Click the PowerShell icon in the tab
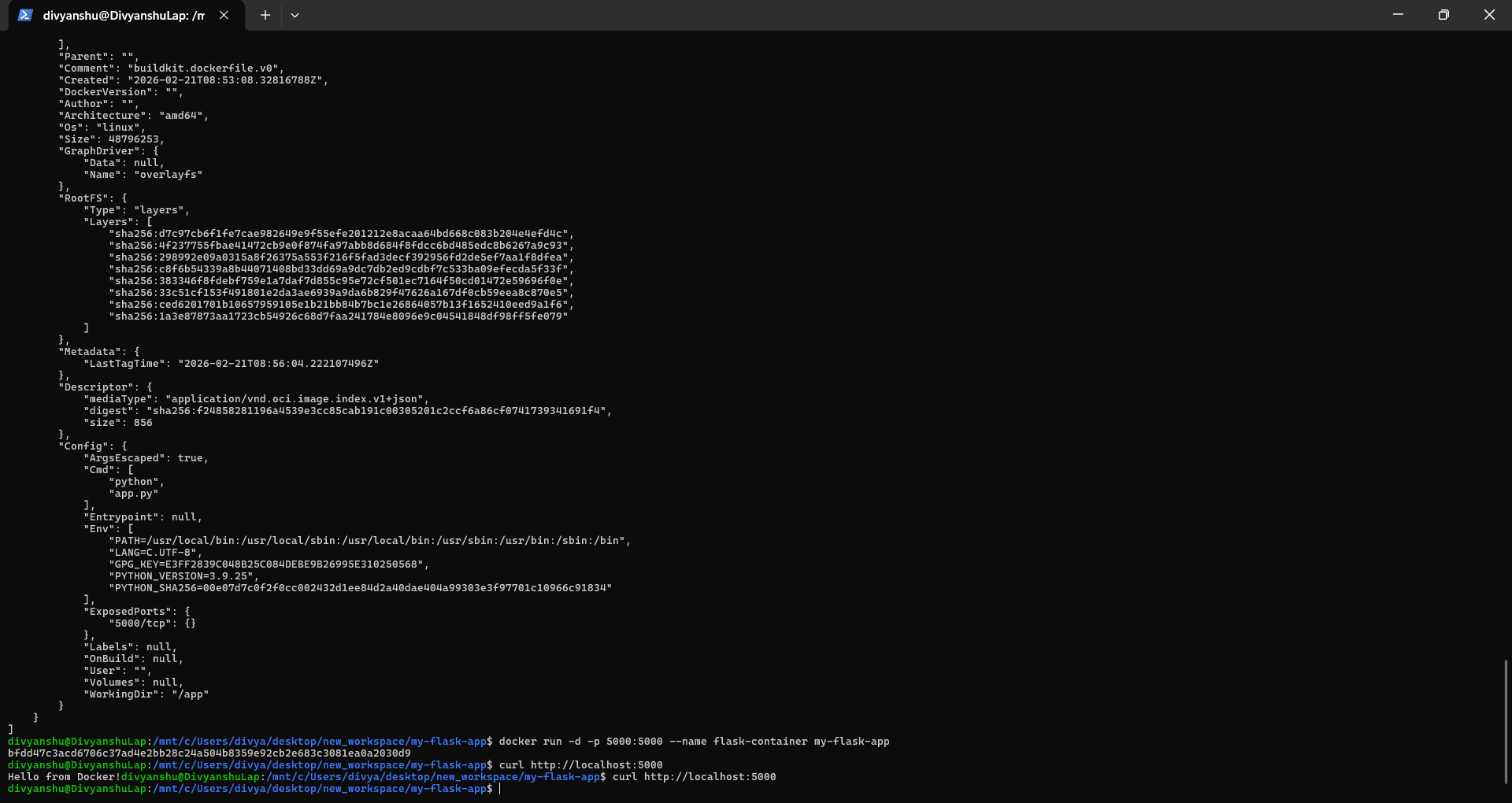 coord(25,15)
